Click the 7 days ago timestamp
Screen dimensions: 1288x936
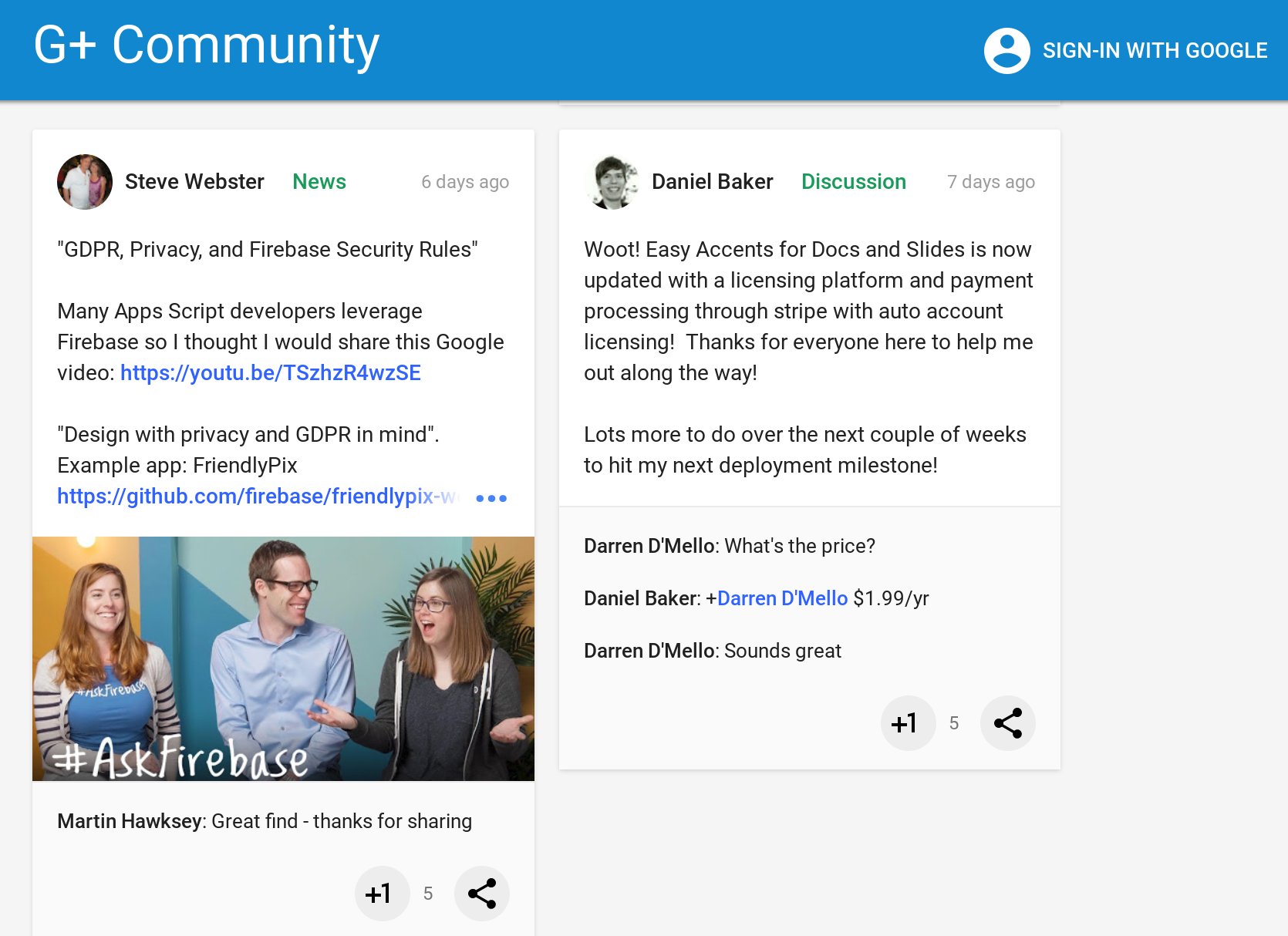click(x=990, y=182)
